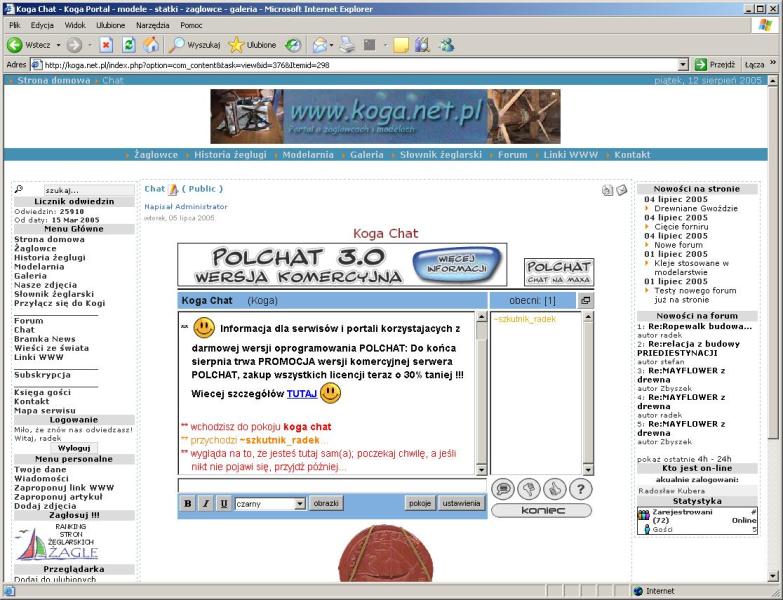Click the yellow note toolbar icon

(x=401, y=45)
